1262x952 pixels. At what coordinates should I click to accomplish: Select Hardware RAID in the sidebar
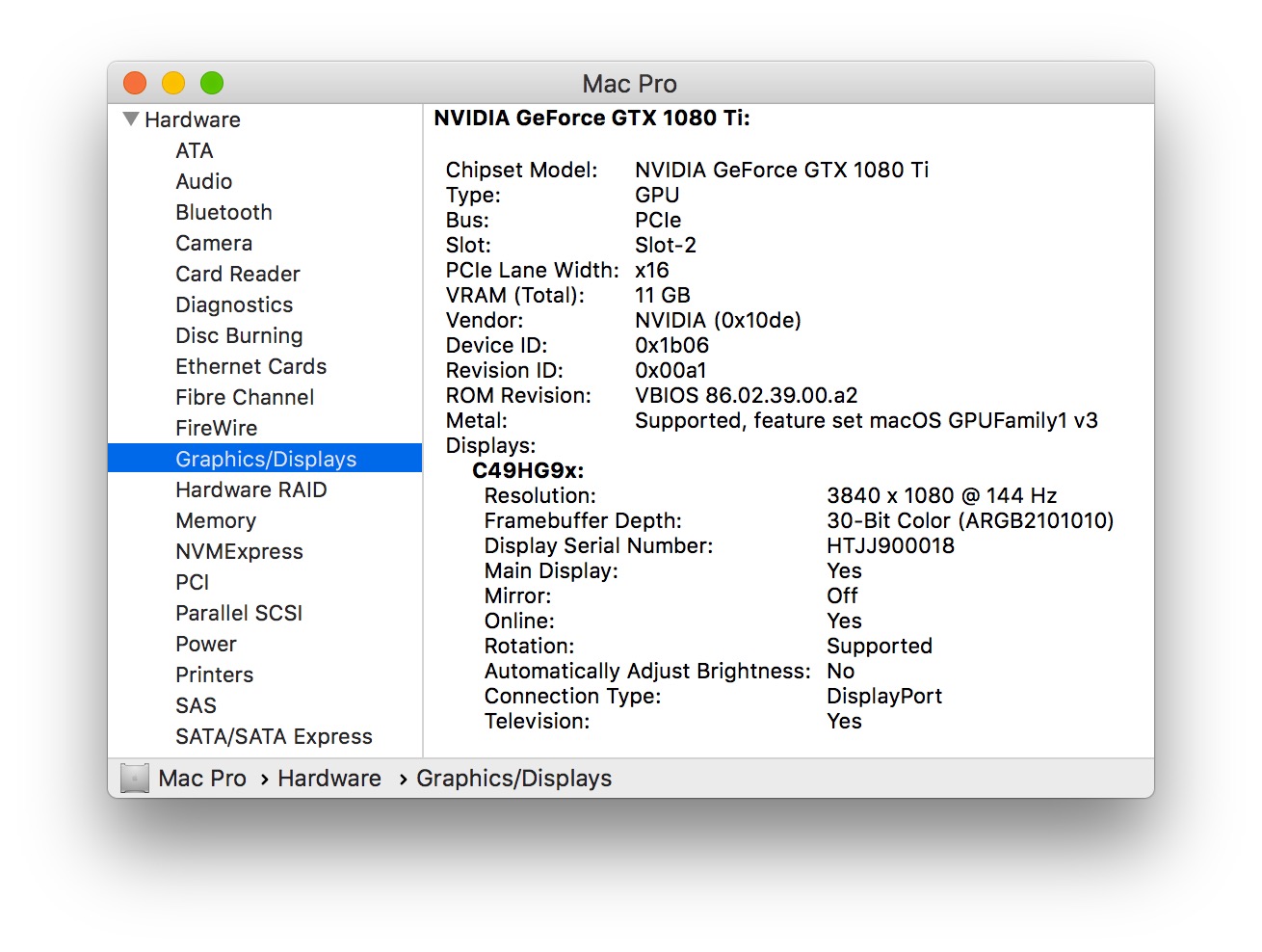click(x=251, y=490)
